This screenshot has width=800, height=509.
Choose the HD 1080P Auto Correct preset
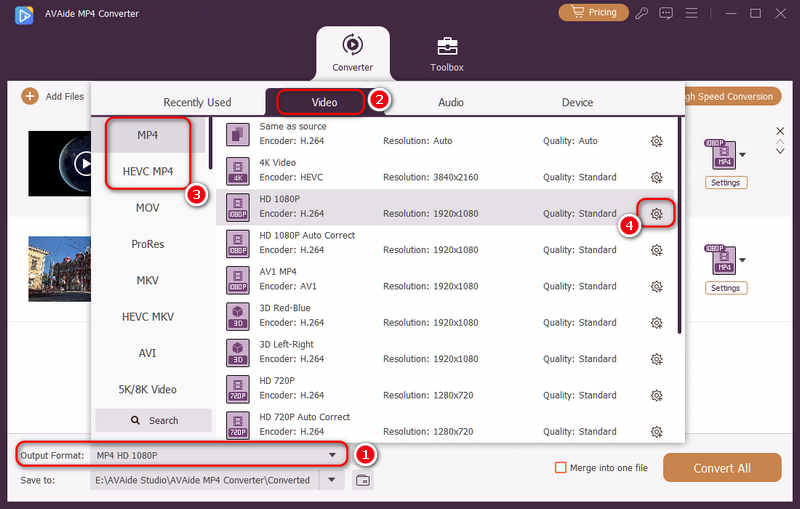[444, 243]
